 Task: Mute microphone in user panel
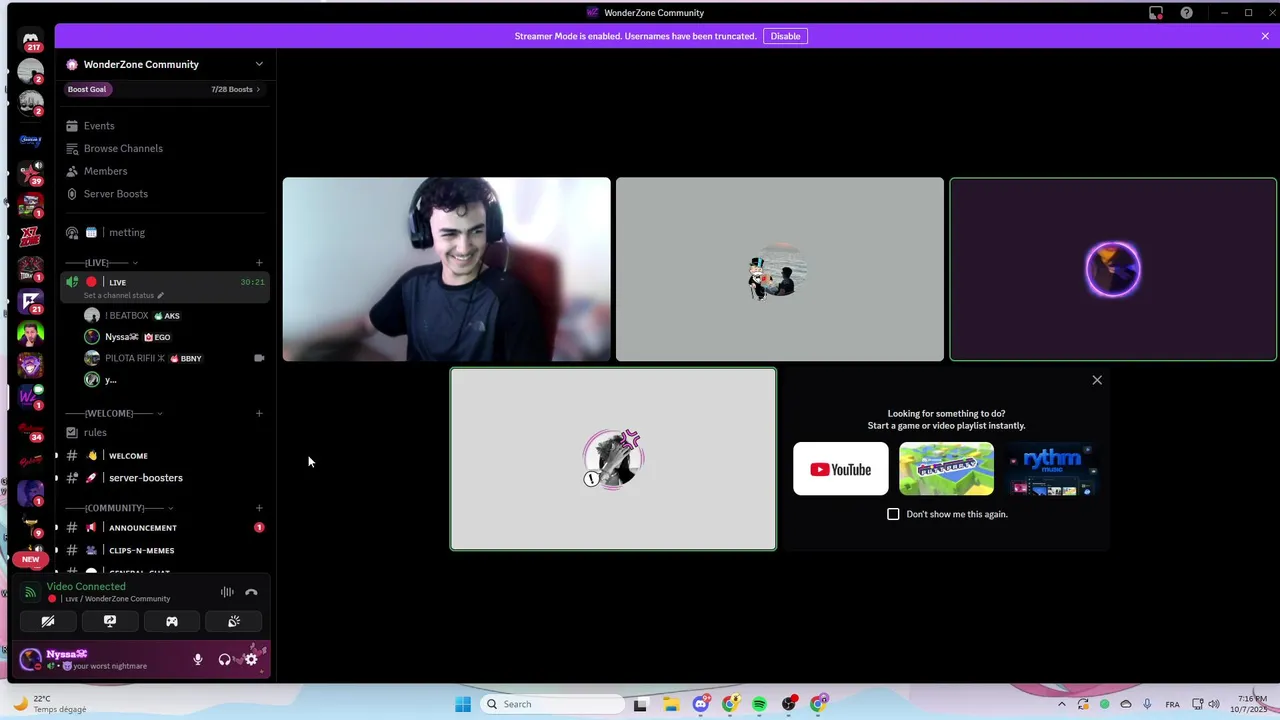click(x=198, y=659)
